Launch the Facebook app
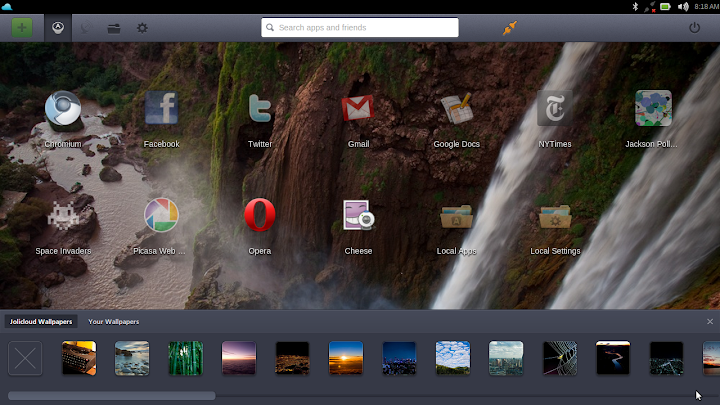Viewport: 720px width, 405px height. [x=161, y=110]
